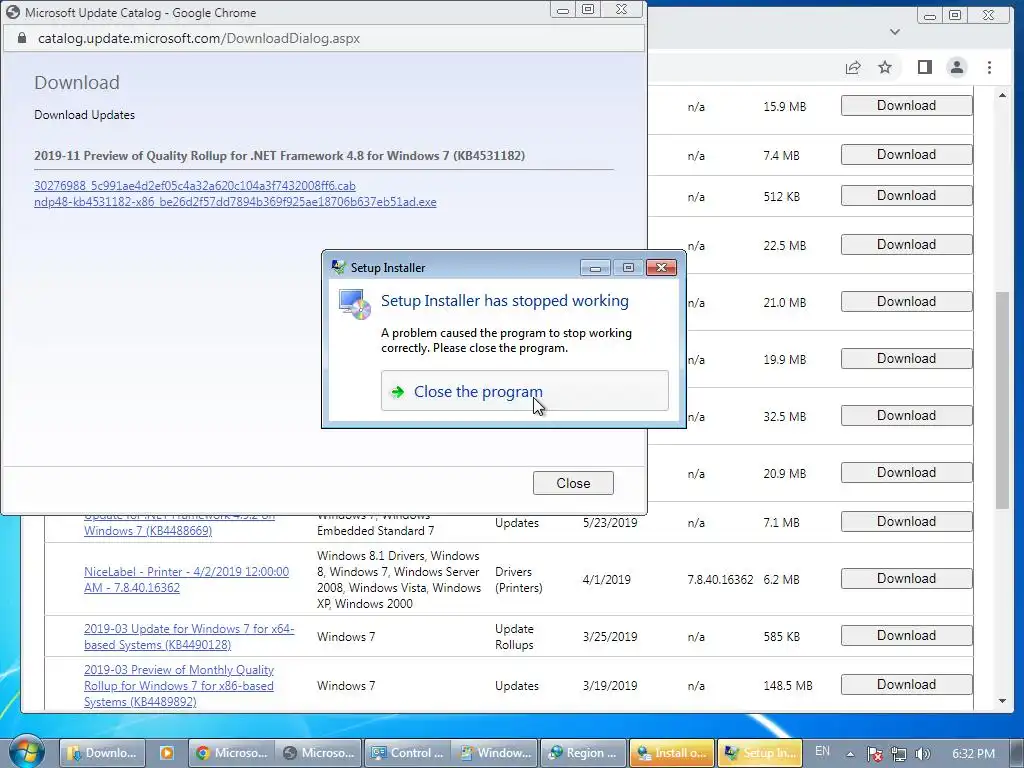Switch to the Region ... taskbar item
The image size is (1024, 768).
coord(583,753)
